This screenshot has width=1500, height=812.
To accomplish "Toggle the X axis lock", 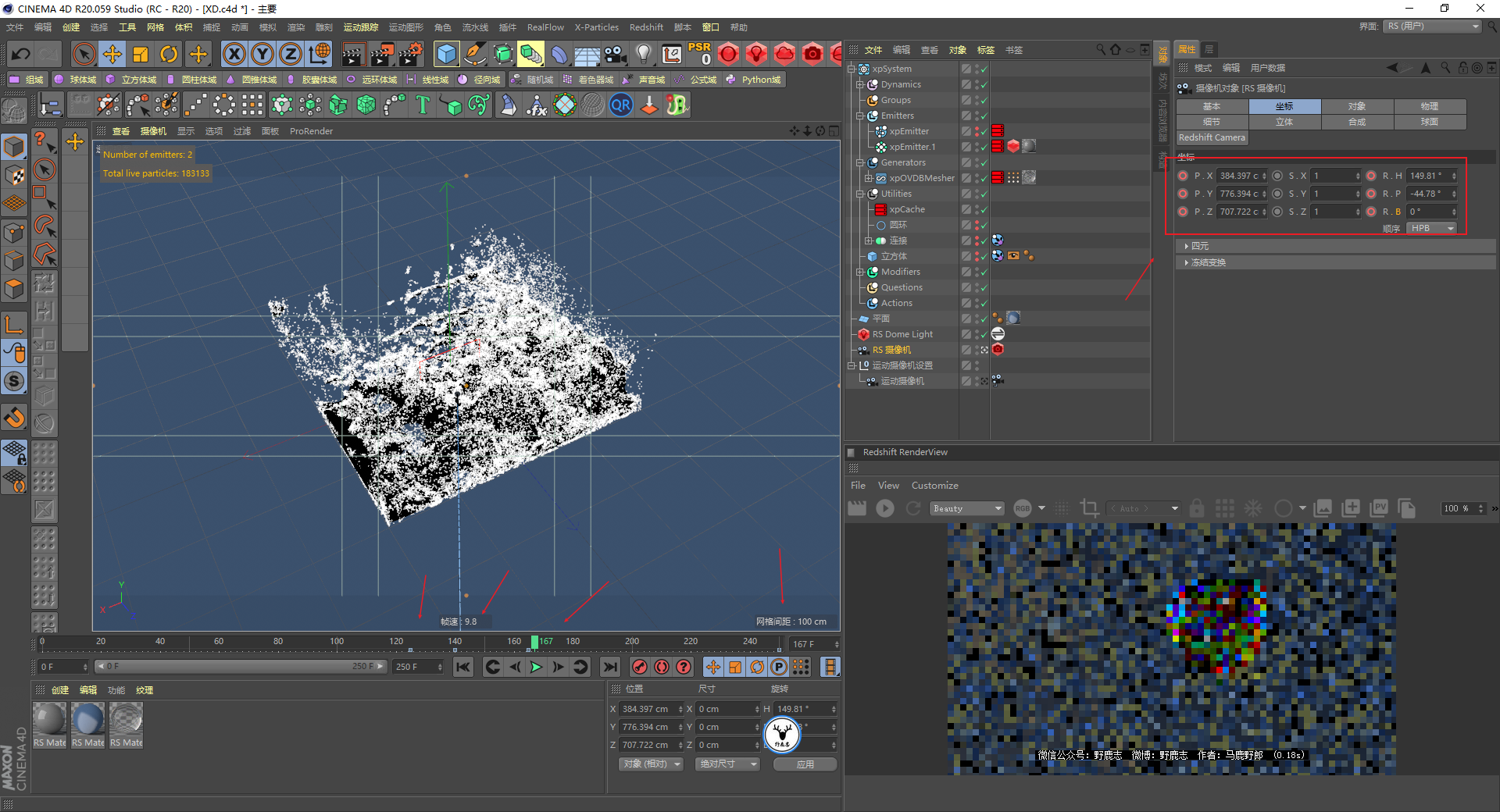I will 234,54.
